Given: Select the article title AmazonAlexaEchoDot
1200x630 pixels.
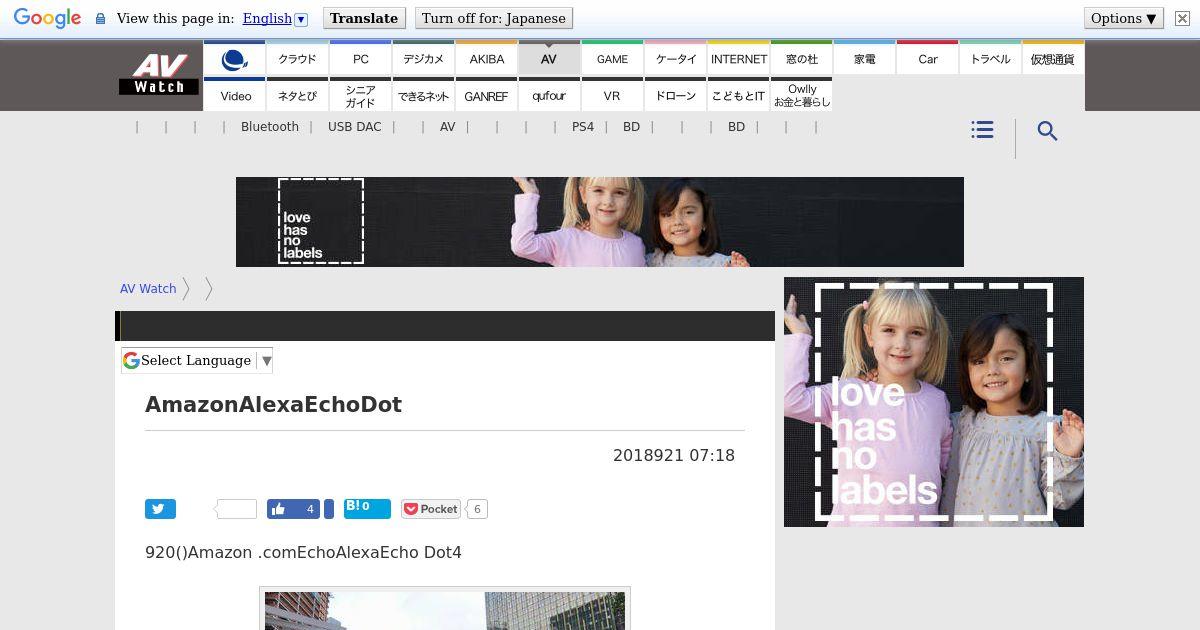Looking at the screenshot, I should (274, 405).
